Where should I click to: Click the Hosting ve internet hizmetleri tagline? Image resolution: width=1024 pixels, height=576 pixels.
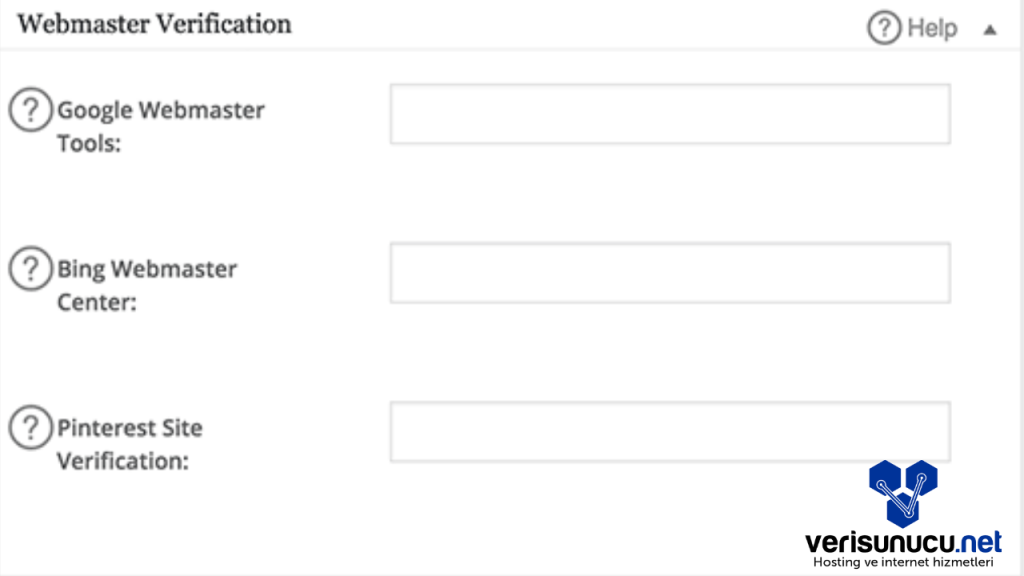[x=903, y=565]
